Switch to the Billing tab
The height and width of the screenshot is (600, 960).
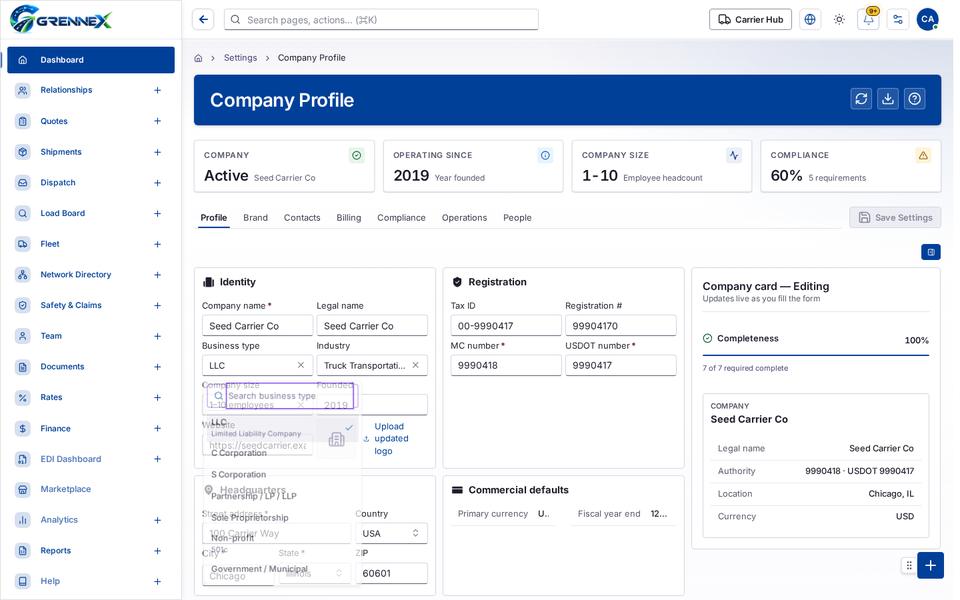(x=348, y=218)
